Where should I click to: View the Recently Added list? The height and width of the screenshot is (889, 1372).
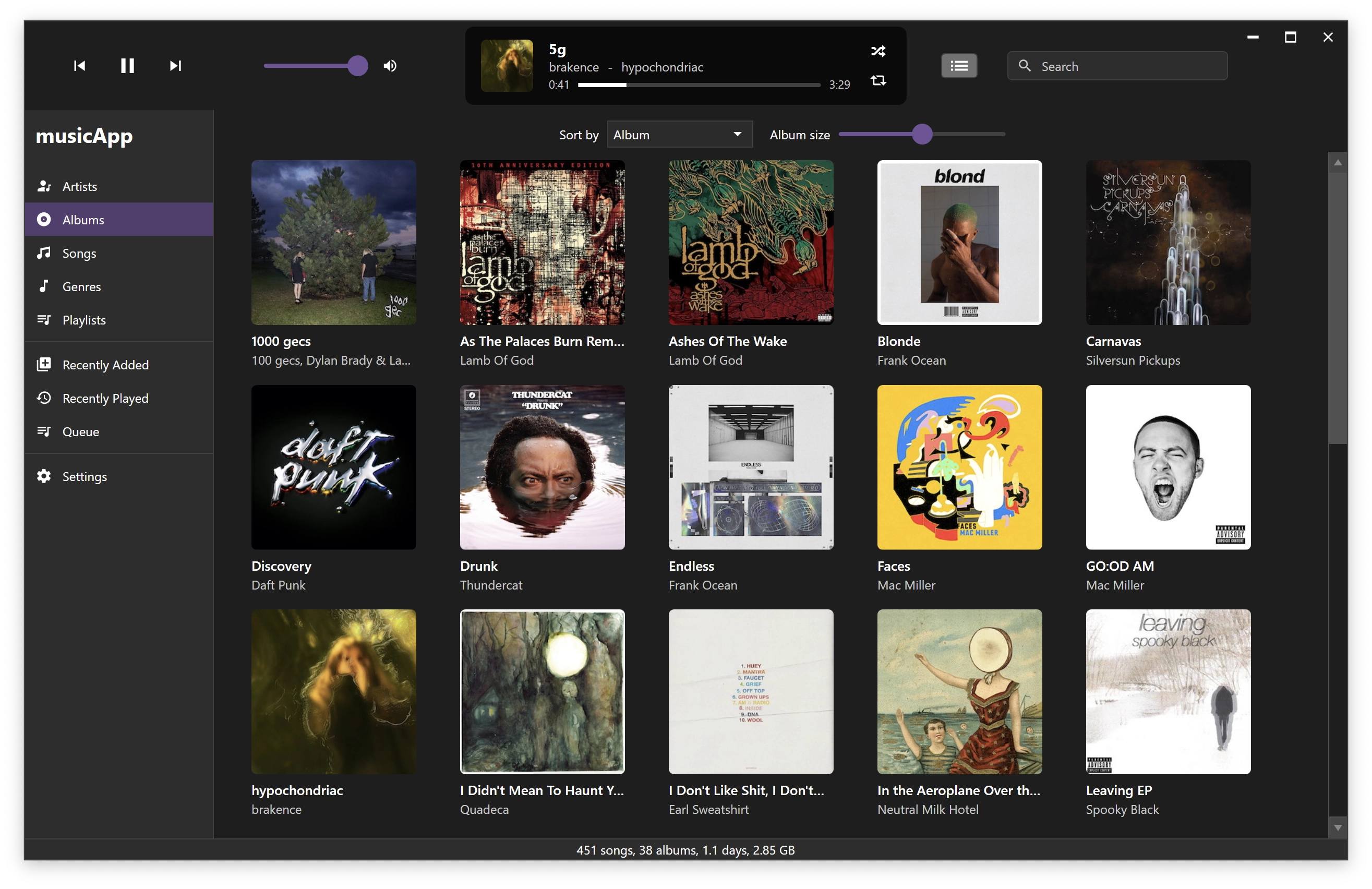coord(119,365)
